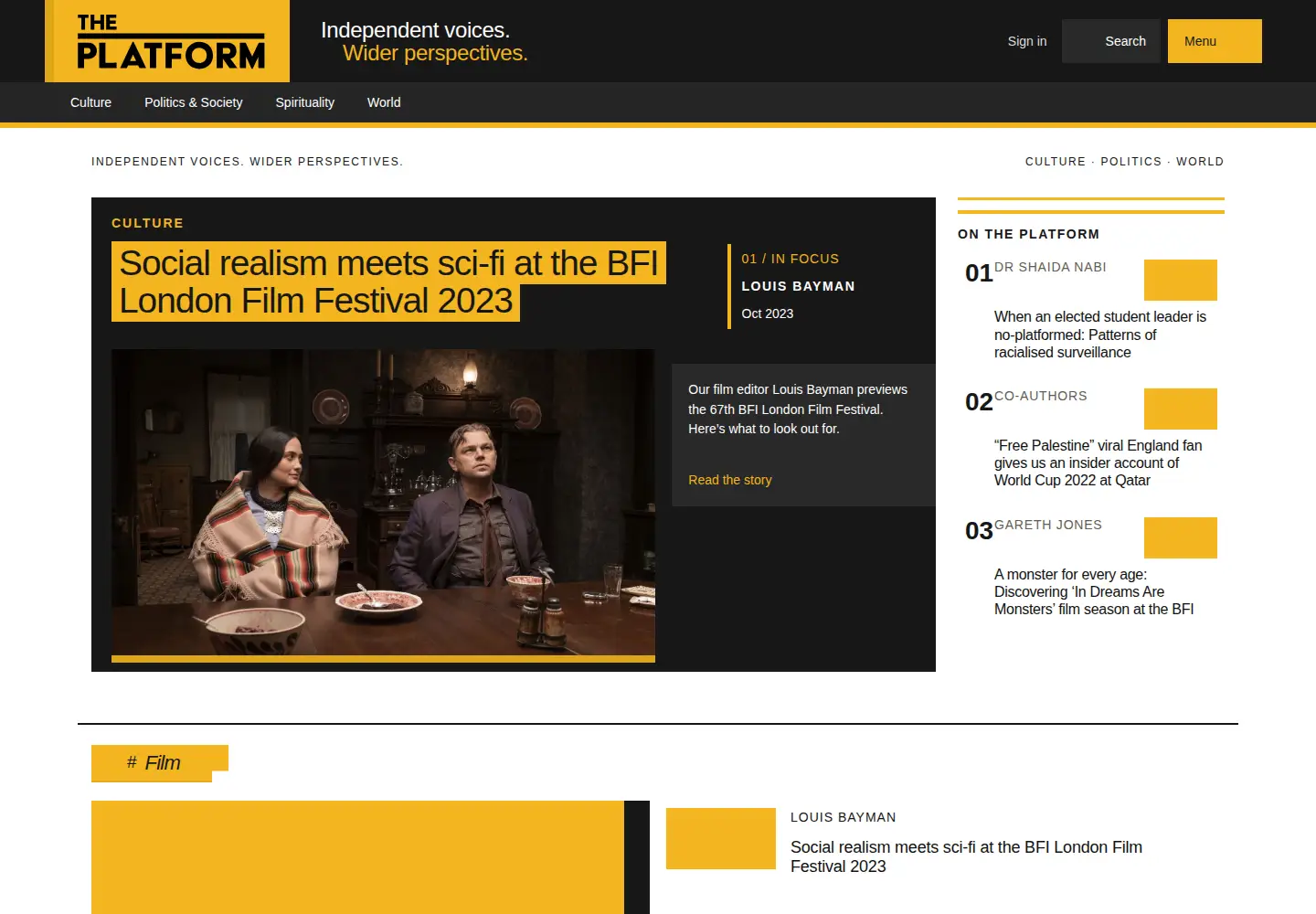The width and height of the screenshot is (1316, 914).
Task: Open large yellow Film section image
Action: (x=357, y=857)
